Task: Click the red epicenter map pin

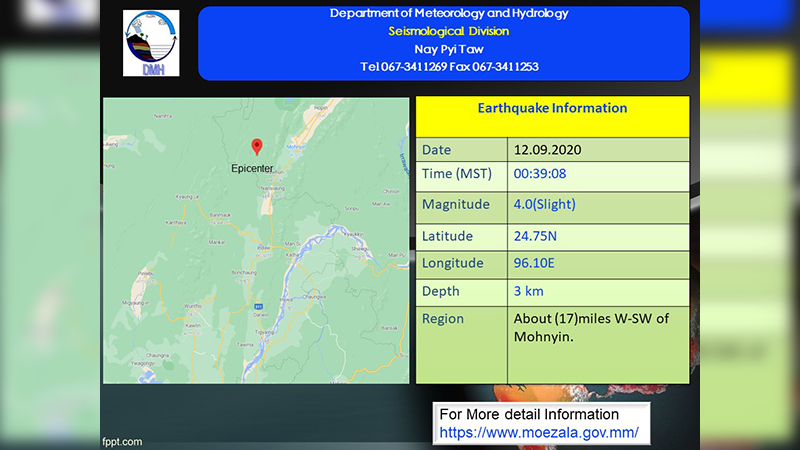Action: point(257,147)
